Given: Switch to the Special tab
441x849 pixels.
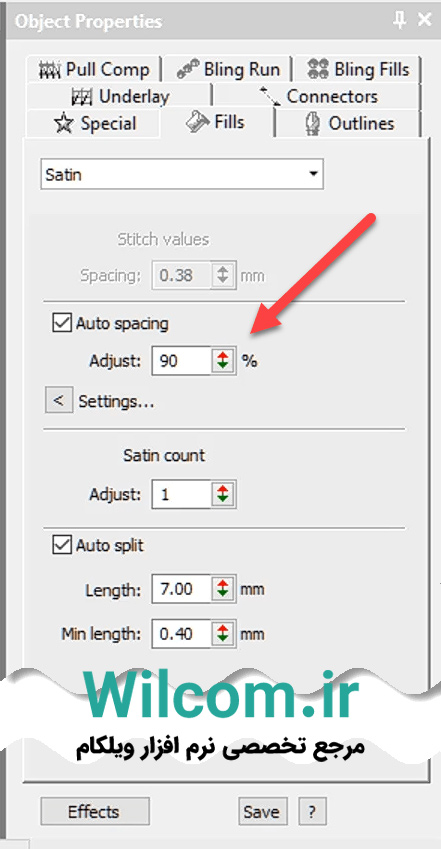Looking at the screenshot, I should click(93, 123).
